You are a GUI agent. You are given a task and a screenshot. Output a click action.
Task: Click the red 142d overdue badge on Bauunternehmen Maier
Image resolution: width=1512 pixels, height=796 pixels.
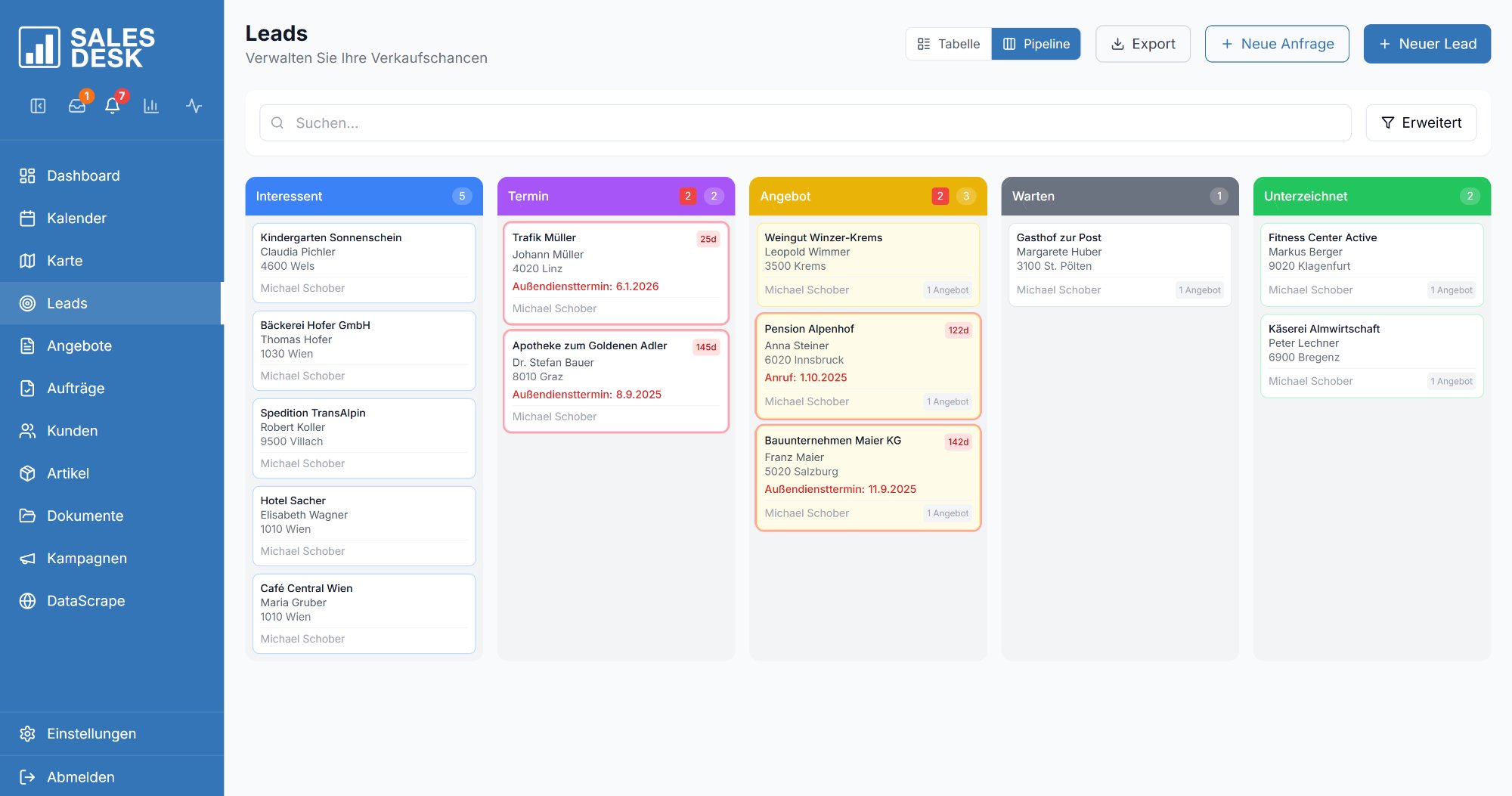pos(958,441)
